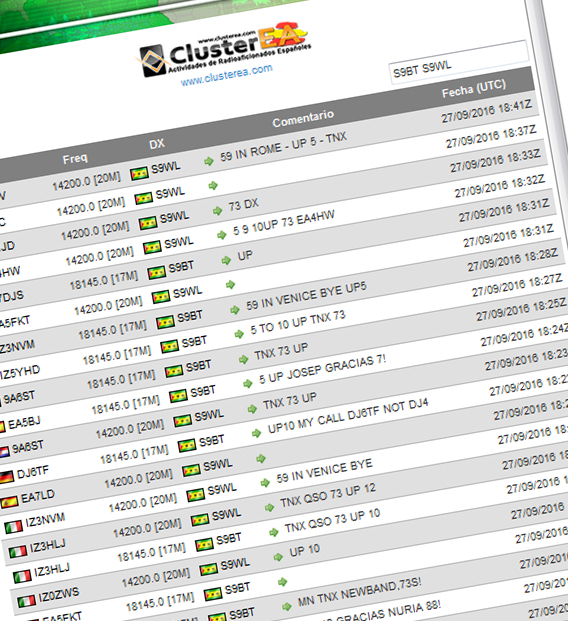Screen dimensions: 568x621
Task: Click the flag icon in the 18:37Z row
Action: 144,198
